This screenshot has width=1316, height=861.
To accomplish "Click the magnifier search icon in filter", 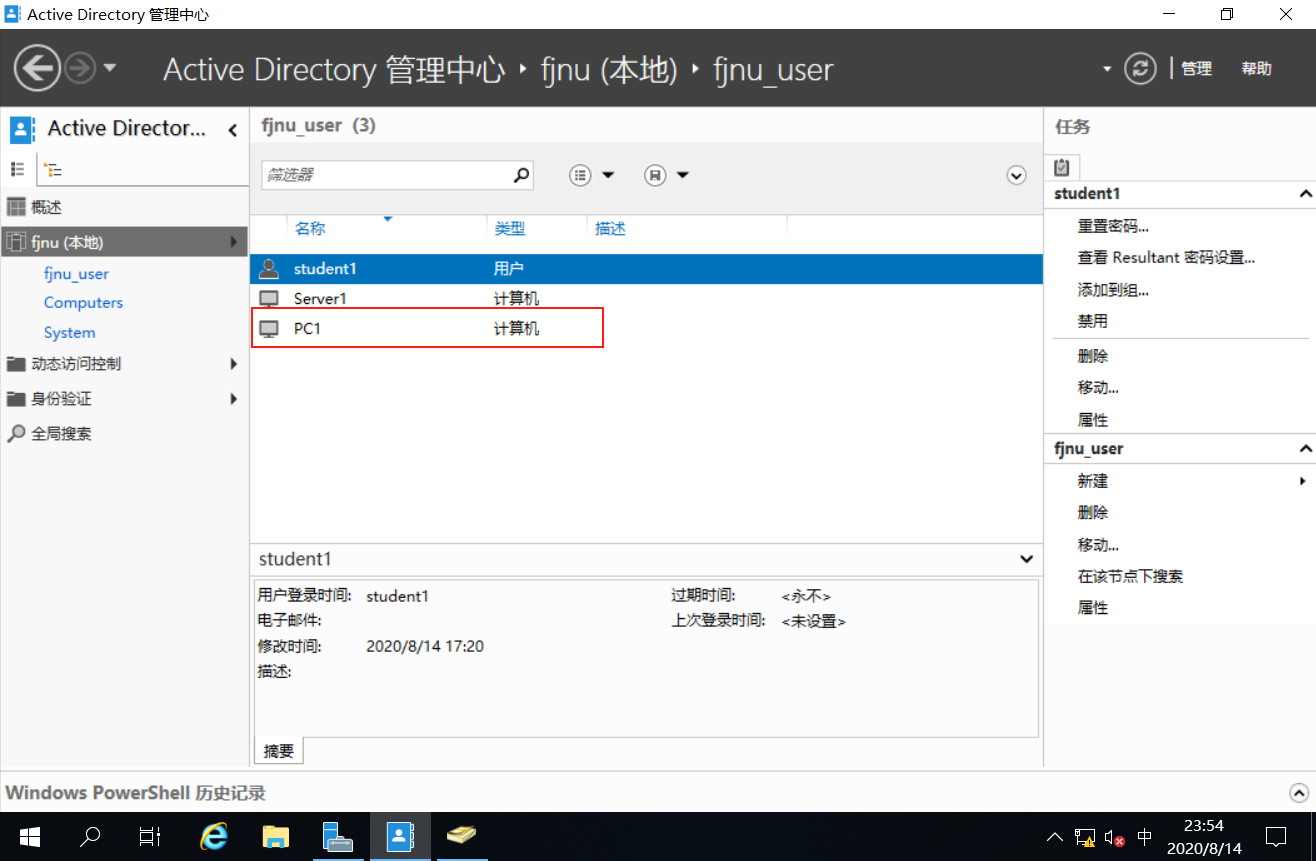I will point(521,175).
